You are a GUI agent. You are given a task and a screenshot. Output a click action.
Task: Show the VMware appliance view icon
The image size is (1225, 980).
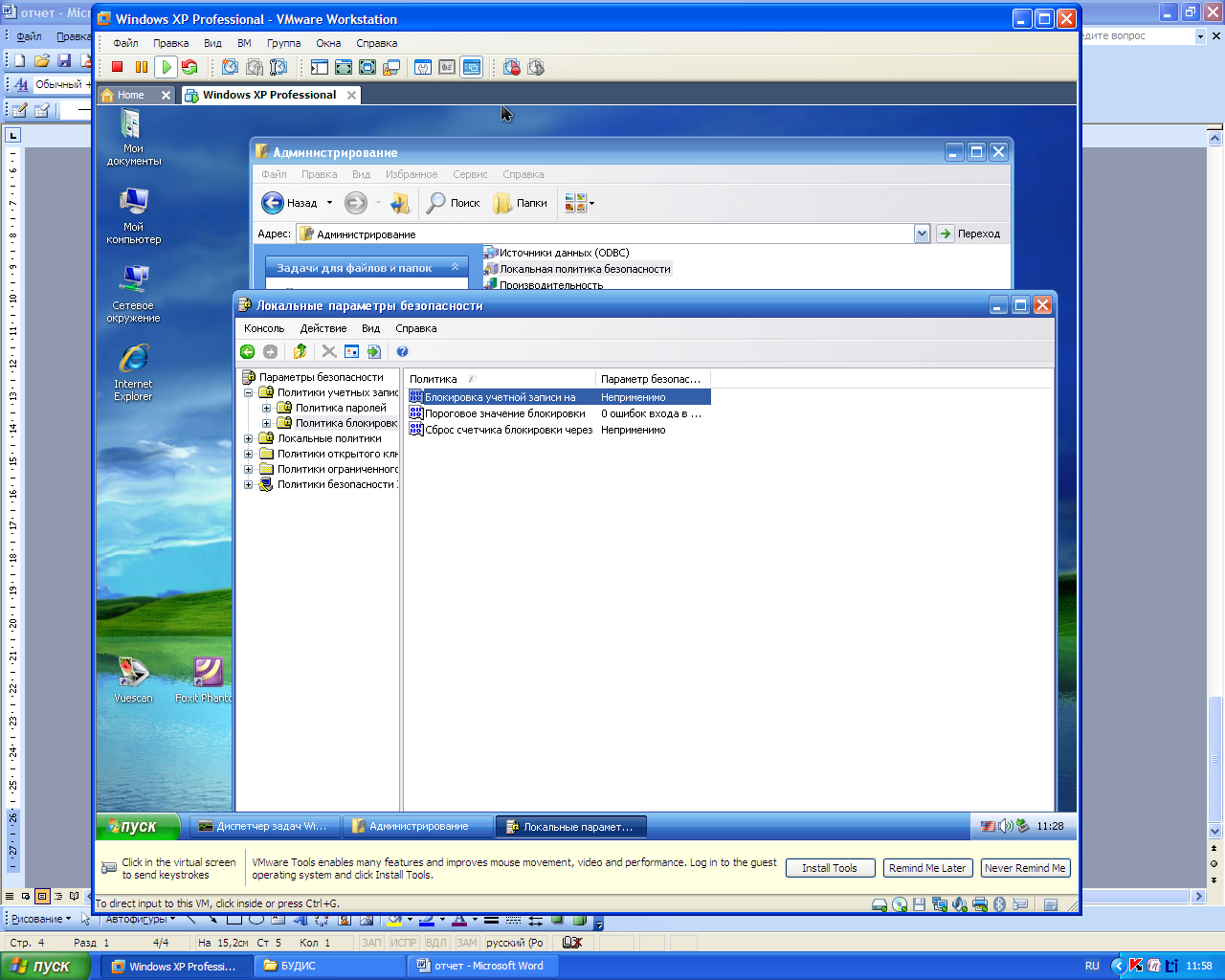tap(447, 67)
